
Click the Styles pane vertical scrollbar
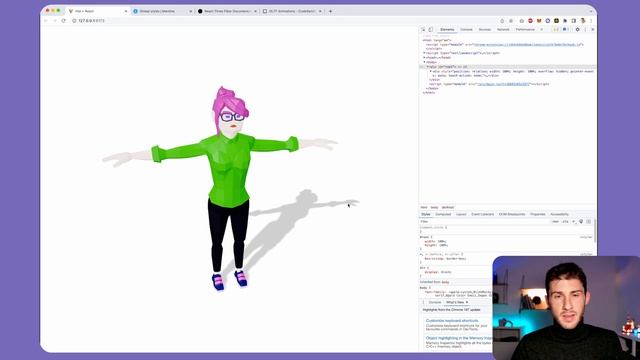[x=595, y=231]
